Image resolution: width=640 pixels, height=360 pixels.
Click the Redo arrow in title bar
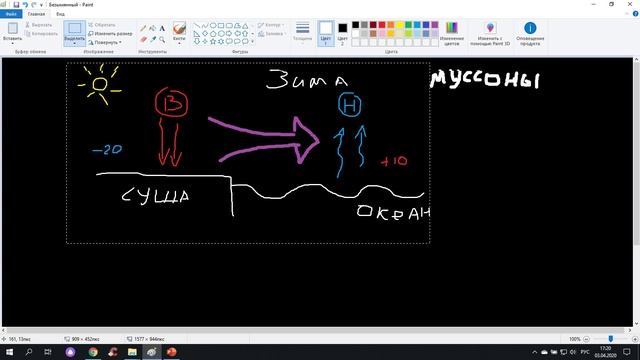click(x=34, y=4)
